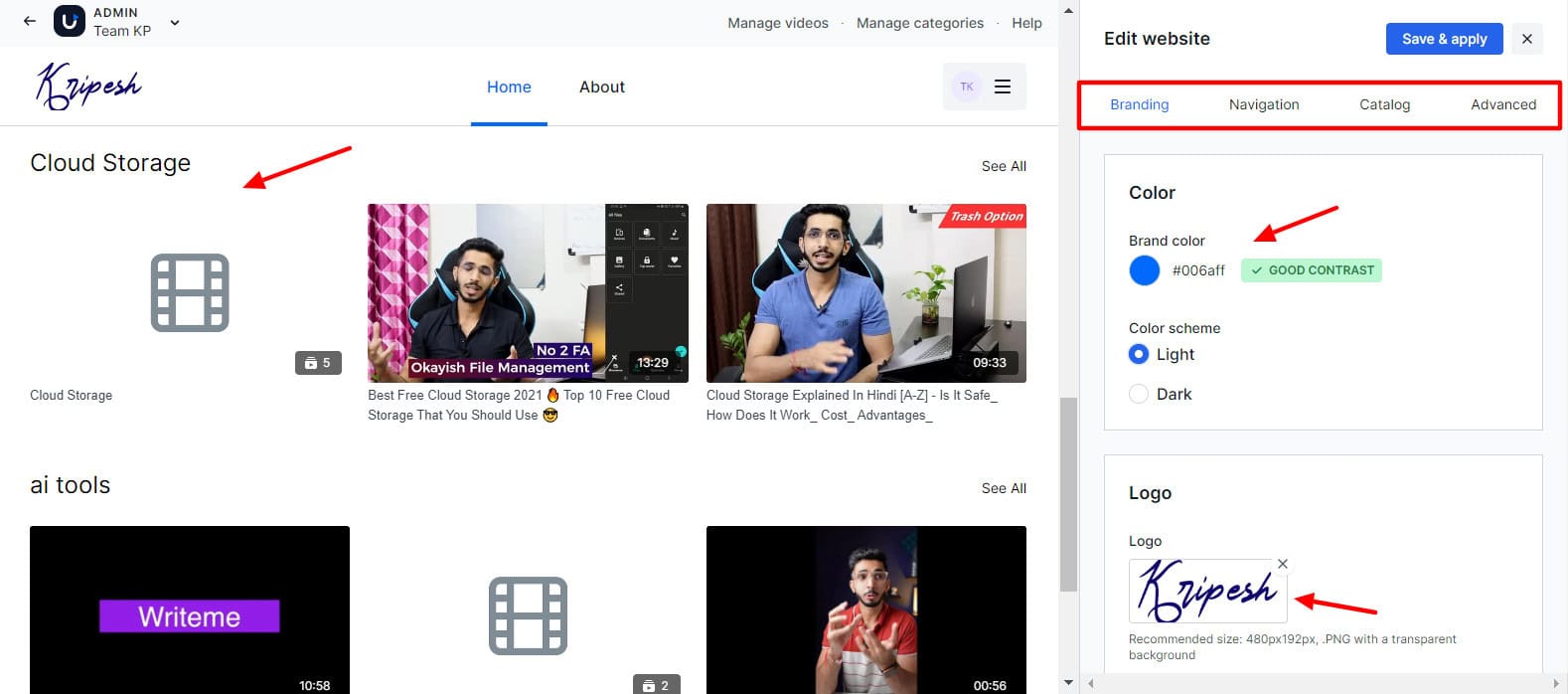Switch to the Navigation tab
Screen dimensions: 1568x694
(1263, 104)
